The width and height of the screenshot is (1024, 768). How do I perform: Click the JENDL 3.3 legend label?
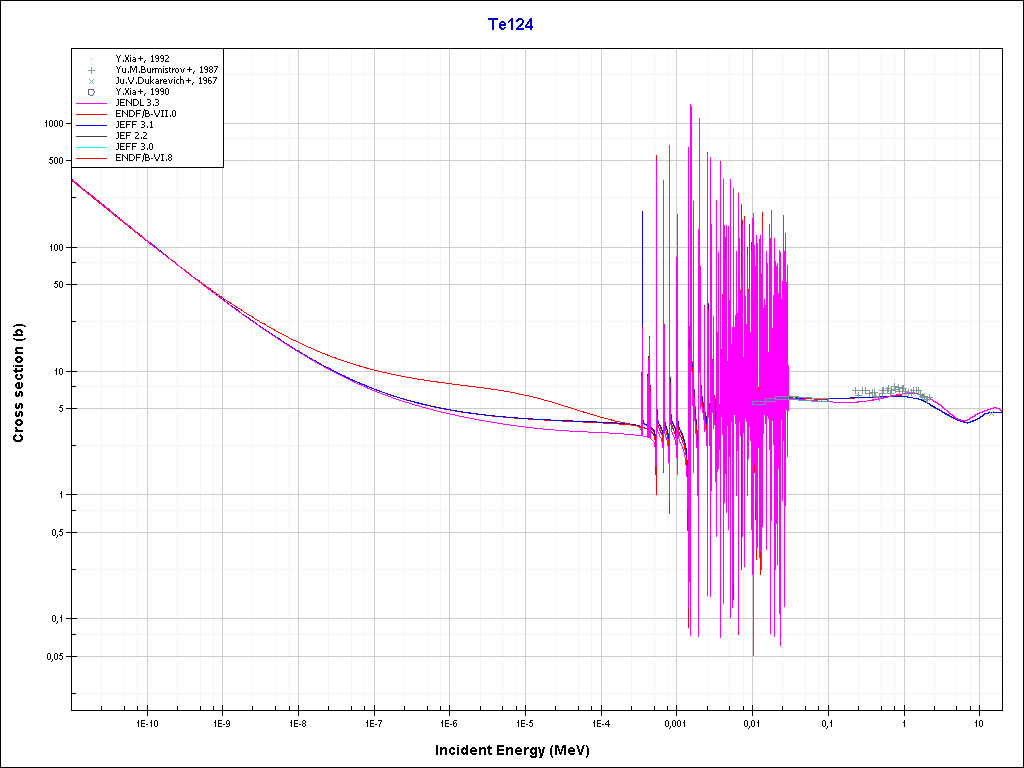[x=136, y=103]
